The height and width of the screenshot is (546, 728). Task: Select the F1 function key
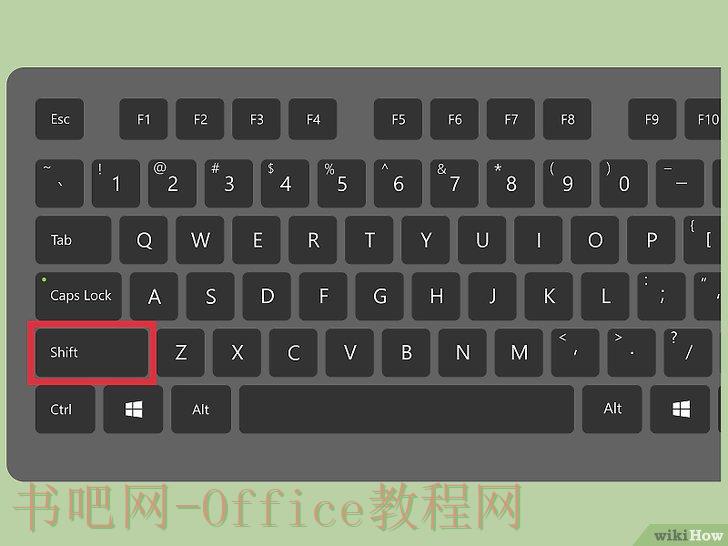pyautogui.click(x=143, y=119)
